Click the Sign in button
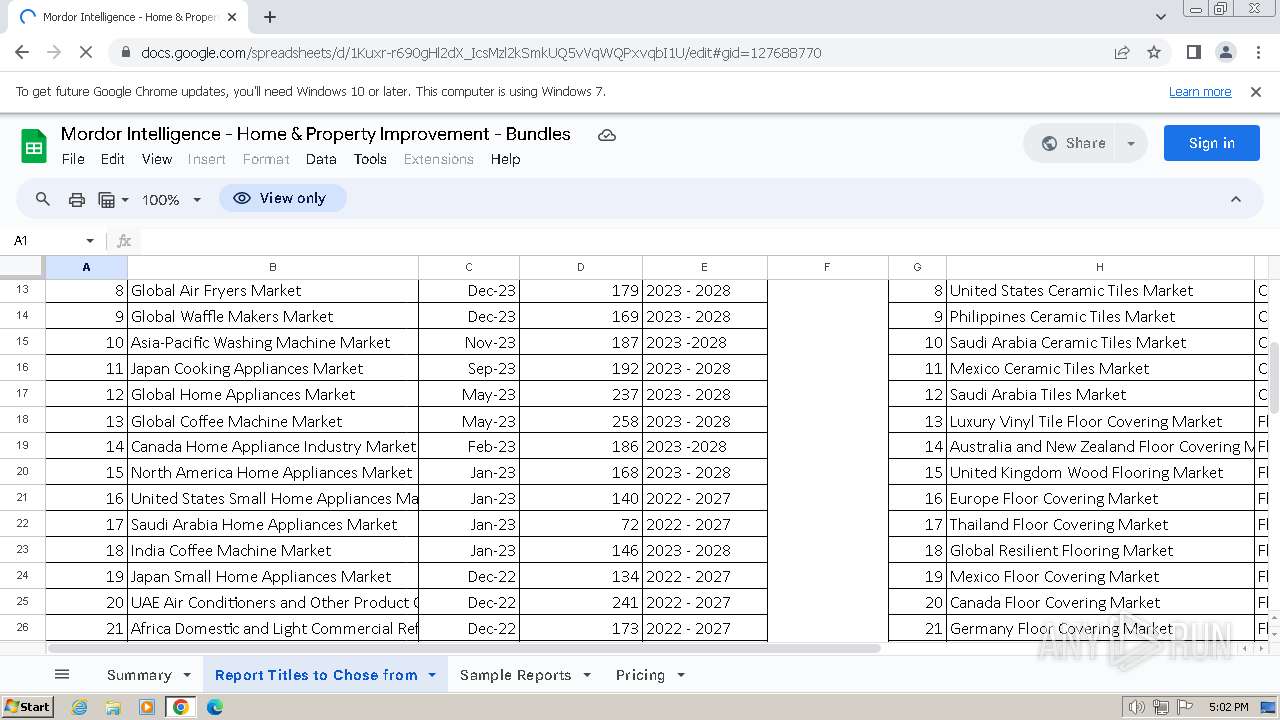 pos(1211,143)
